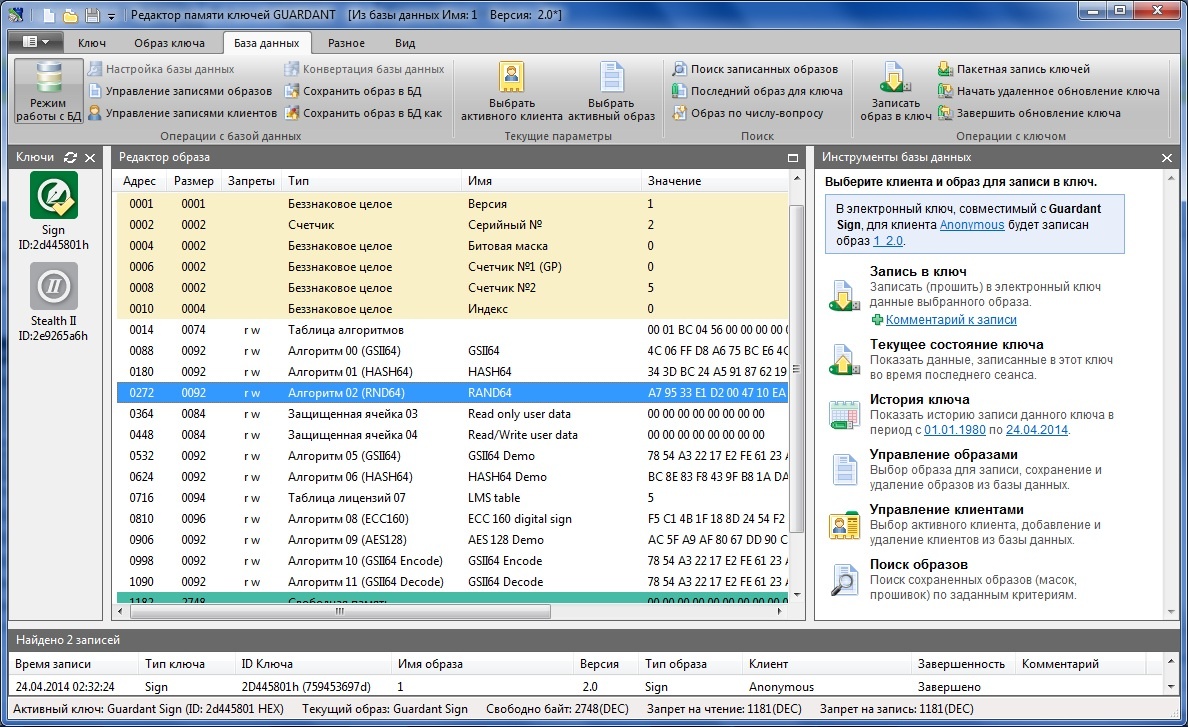1188x727 pixels.
Task: Save image to database
Action: click(x=353, y=91)
